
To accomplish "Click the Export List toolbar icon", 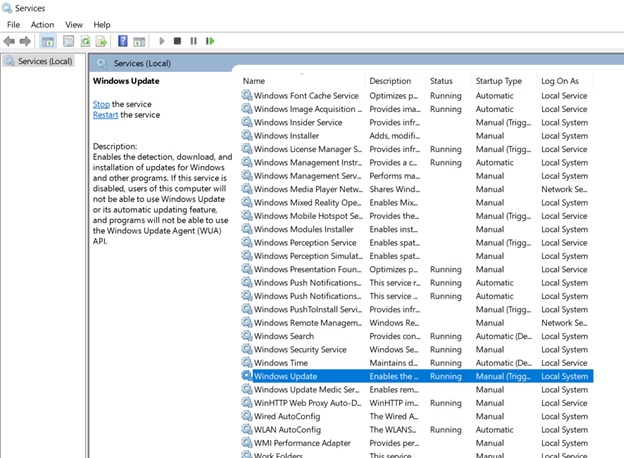I will 102,41.
